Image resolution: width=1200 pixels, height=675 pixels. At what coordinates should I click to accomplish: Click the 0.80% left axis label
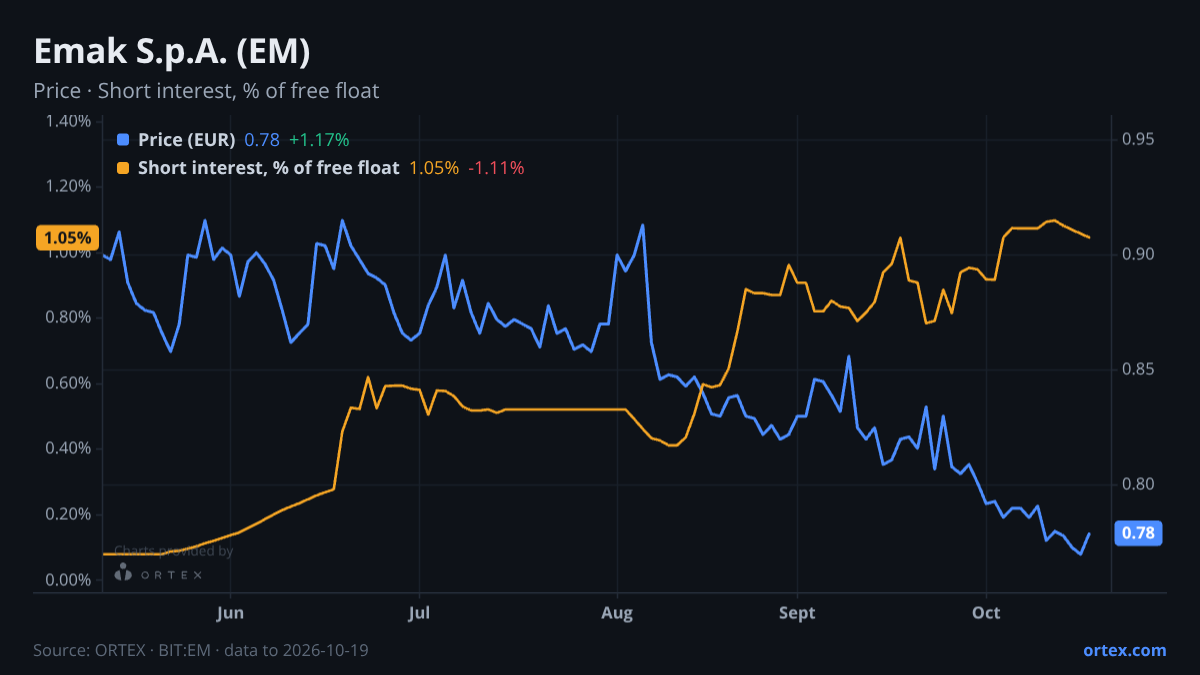click(69, 317)
